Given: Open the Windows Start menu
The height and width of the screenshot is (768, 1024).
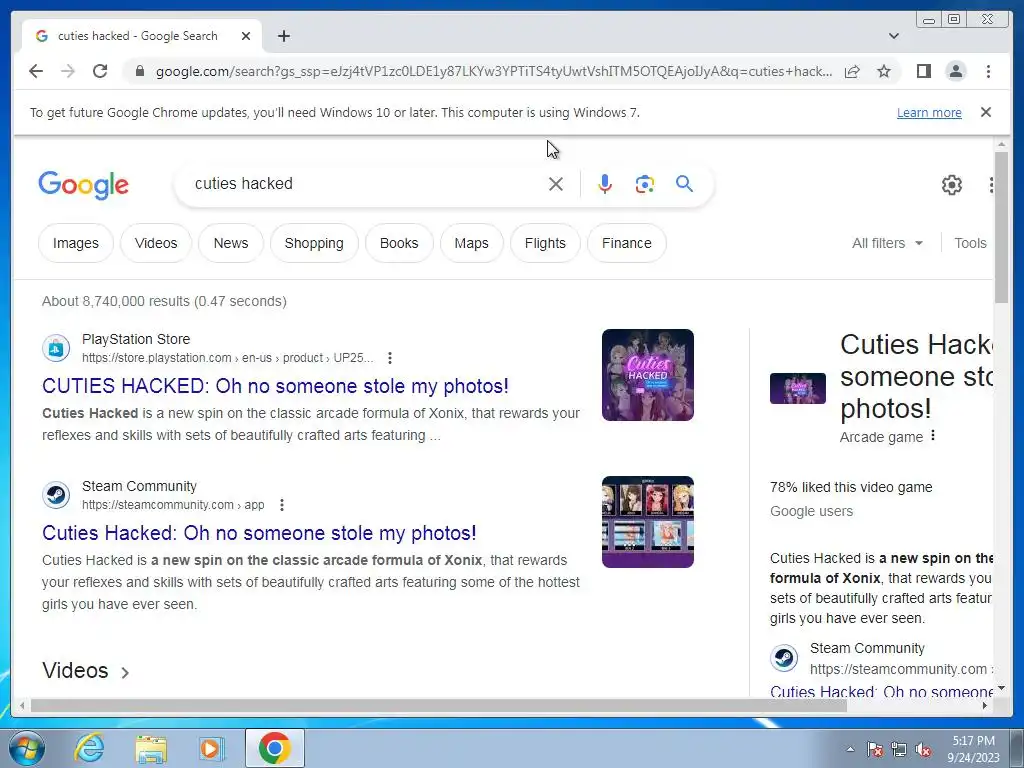Looking at the screenshot, I should pyautogui.click(x=27, y=748).
